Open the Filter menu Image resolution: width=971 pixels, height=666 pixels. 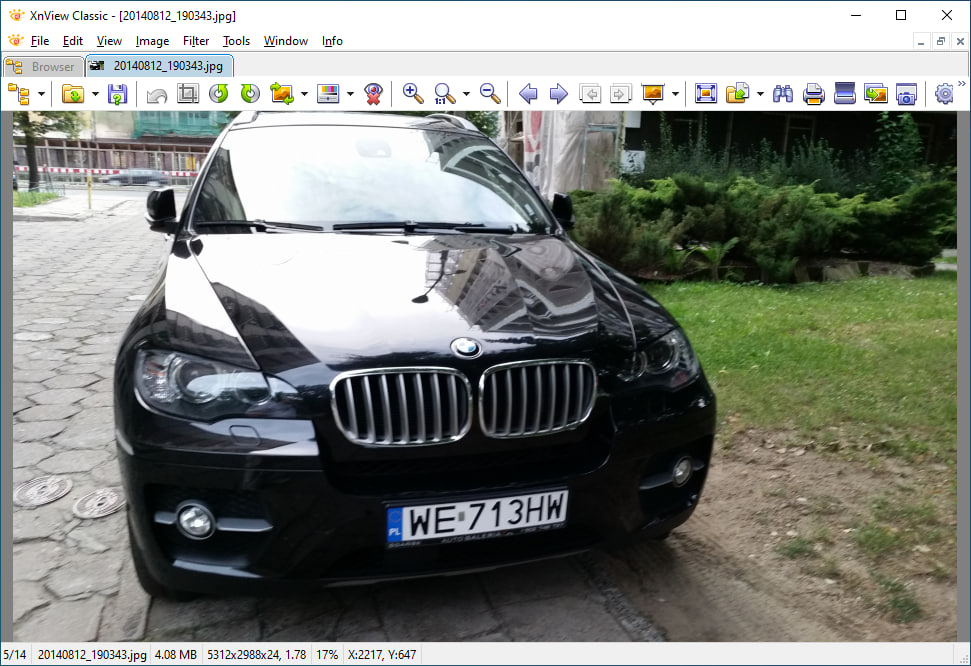196,41
